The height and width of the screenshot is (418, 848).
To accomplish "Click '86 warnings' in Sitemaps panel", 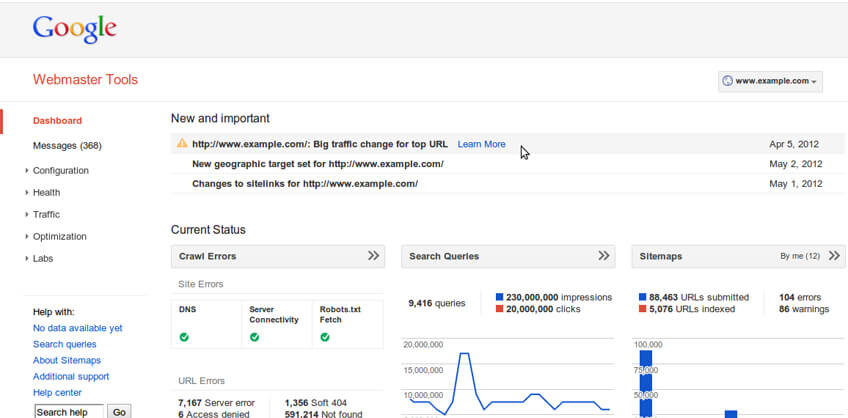I will click(x=804, y=309).
